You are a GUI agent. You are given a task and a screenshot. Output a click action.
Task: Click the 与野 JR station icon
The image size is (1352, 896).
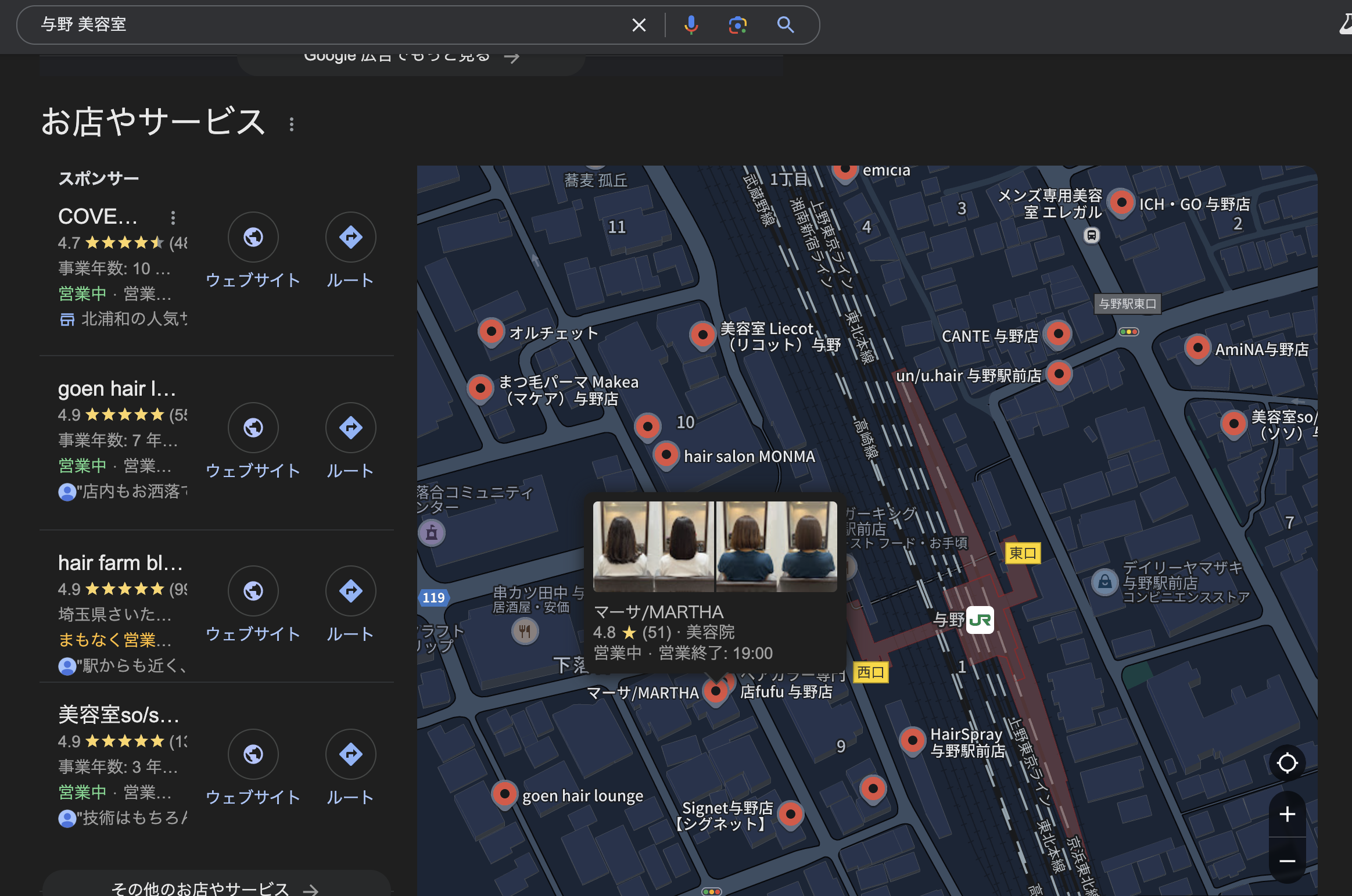coord(980,620)
